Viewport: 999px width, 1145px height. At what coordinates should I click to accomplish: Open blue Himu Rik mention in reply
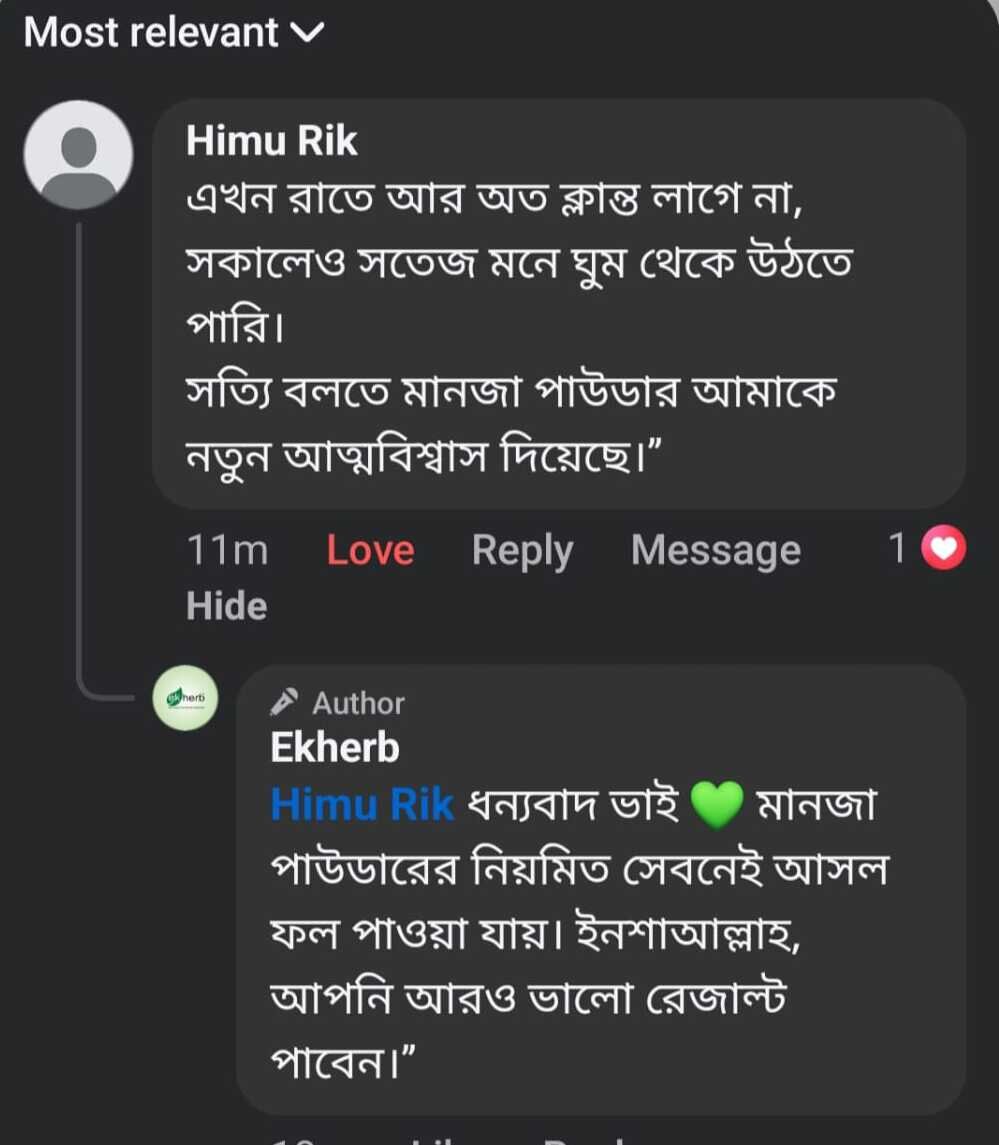tap(362, 804)
